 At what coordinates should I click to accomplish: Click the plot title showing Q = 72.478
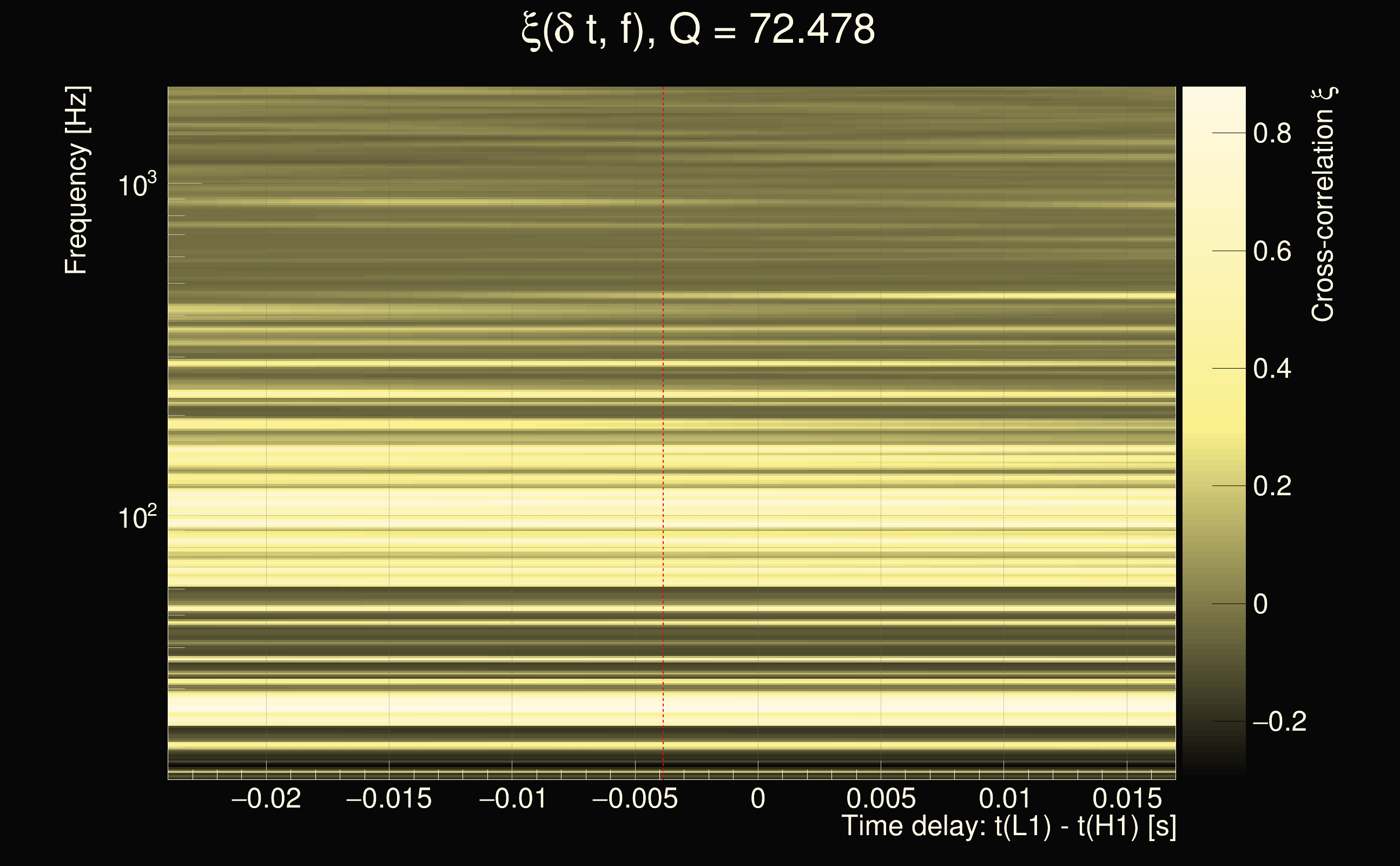tap(698, 30)
